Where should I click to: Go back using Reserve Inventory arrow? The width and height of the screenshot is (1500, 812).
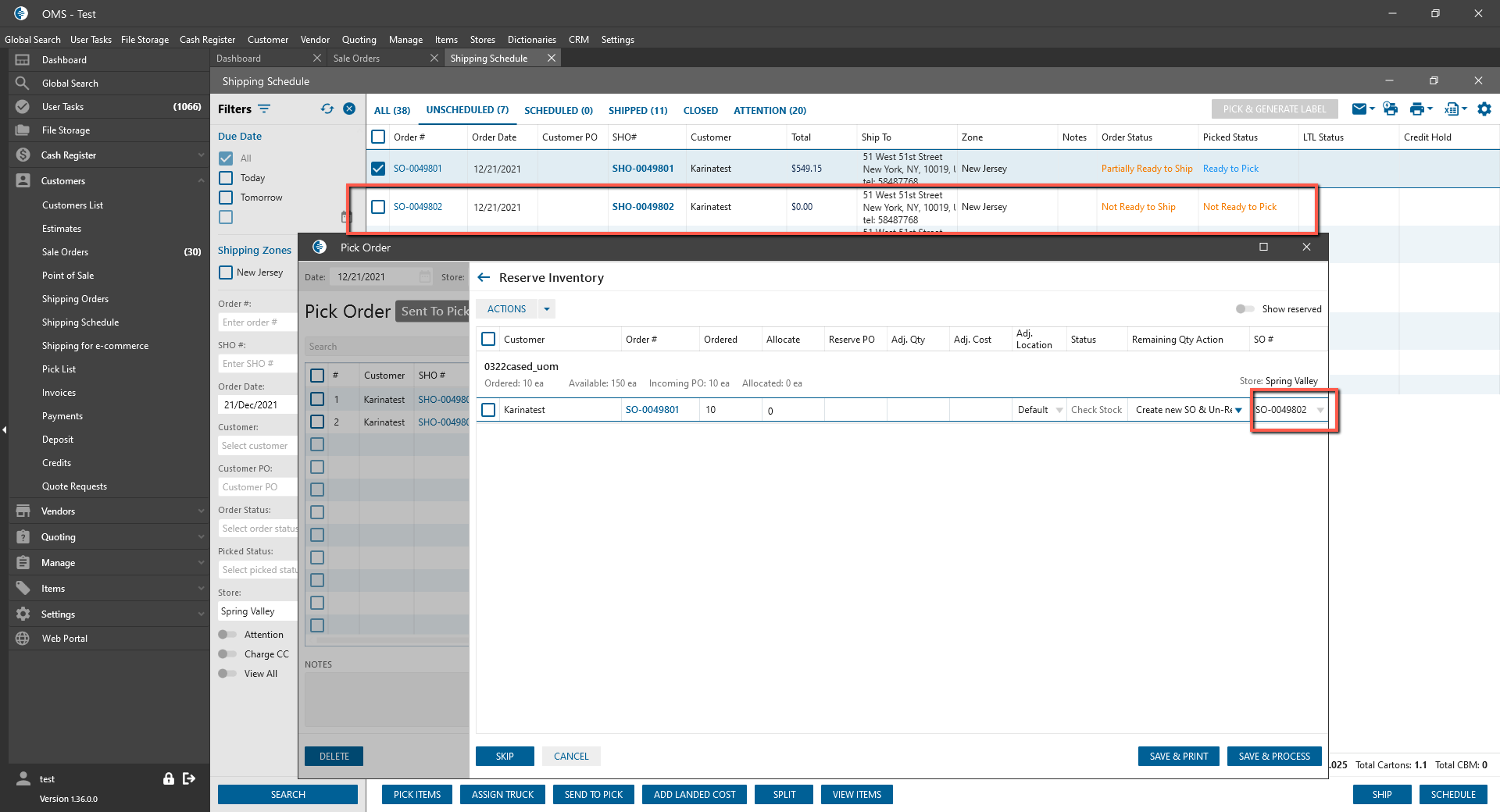(x=484, y=278)
